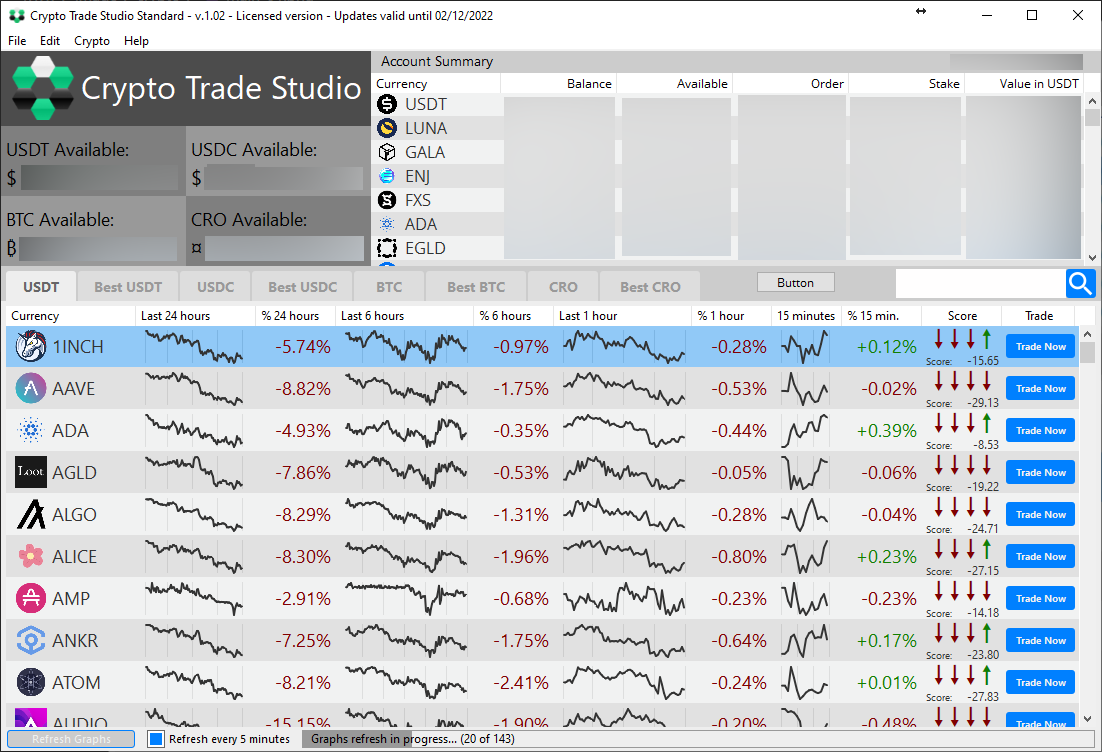Screen dimensions: 1102x752
Task: Click the ALICE flower icon
Action: pyautogui.click(x=30, y=556)
